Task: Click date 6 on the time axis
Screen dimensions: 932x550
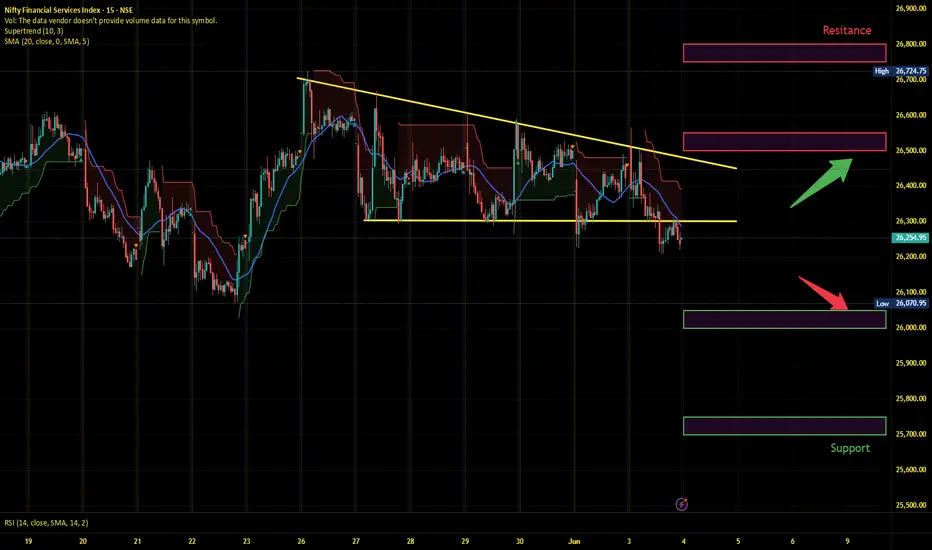Action: click(x=792, y=541)
